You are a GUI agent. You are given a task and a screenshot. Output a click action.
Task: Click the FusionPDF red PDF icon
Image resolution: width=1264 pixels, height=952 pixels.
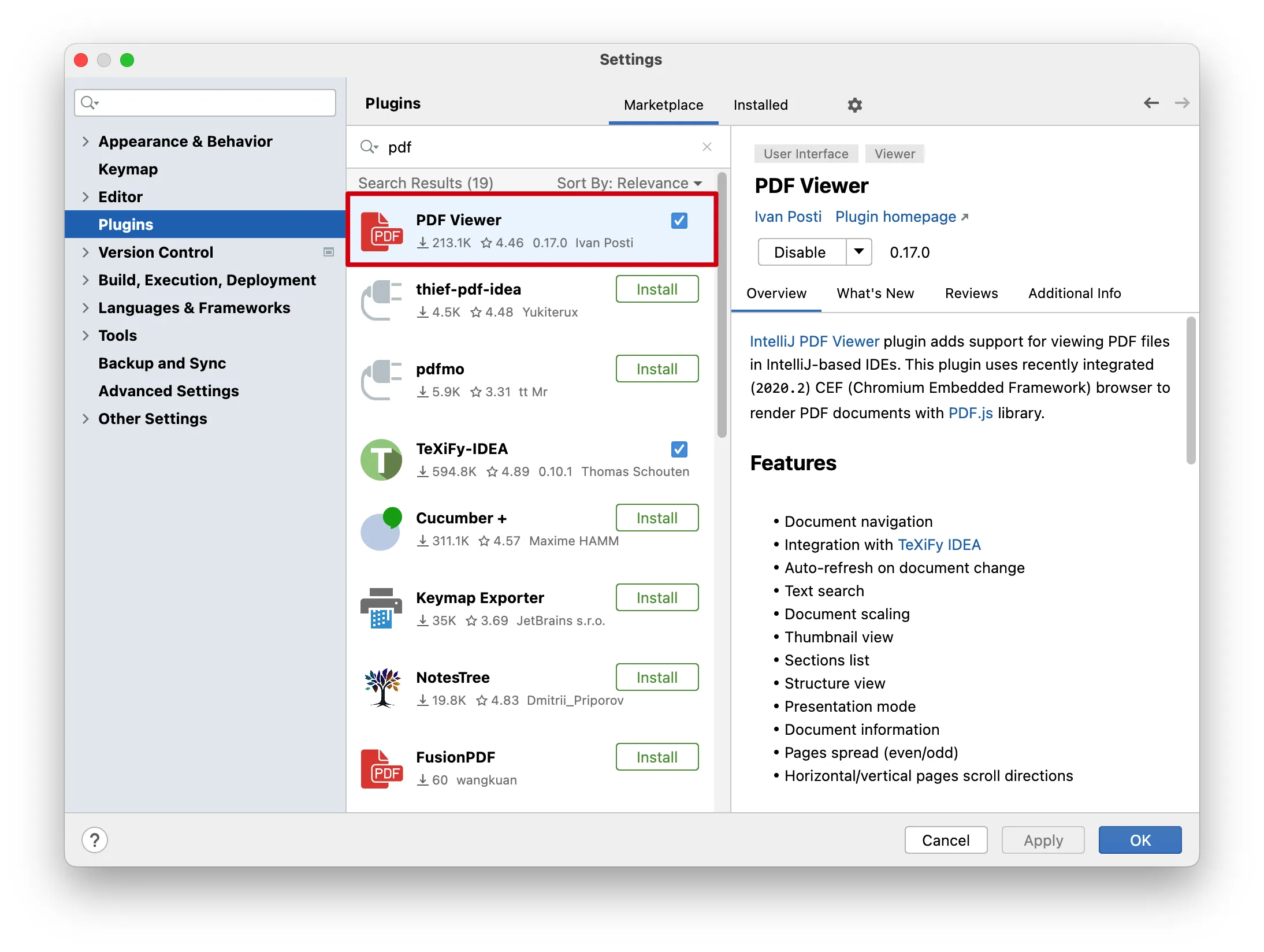point(381,768)
